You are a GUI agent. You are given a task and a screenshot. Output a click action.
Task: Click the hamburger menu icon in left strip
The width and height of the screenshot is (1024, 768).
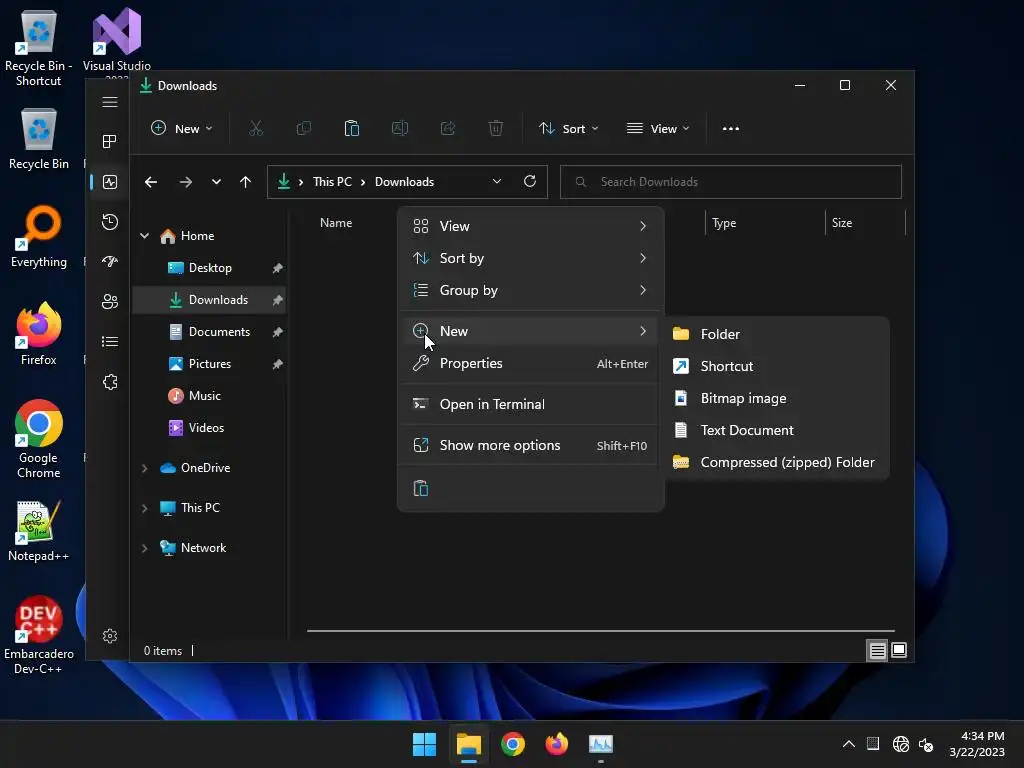pos(110,103)
